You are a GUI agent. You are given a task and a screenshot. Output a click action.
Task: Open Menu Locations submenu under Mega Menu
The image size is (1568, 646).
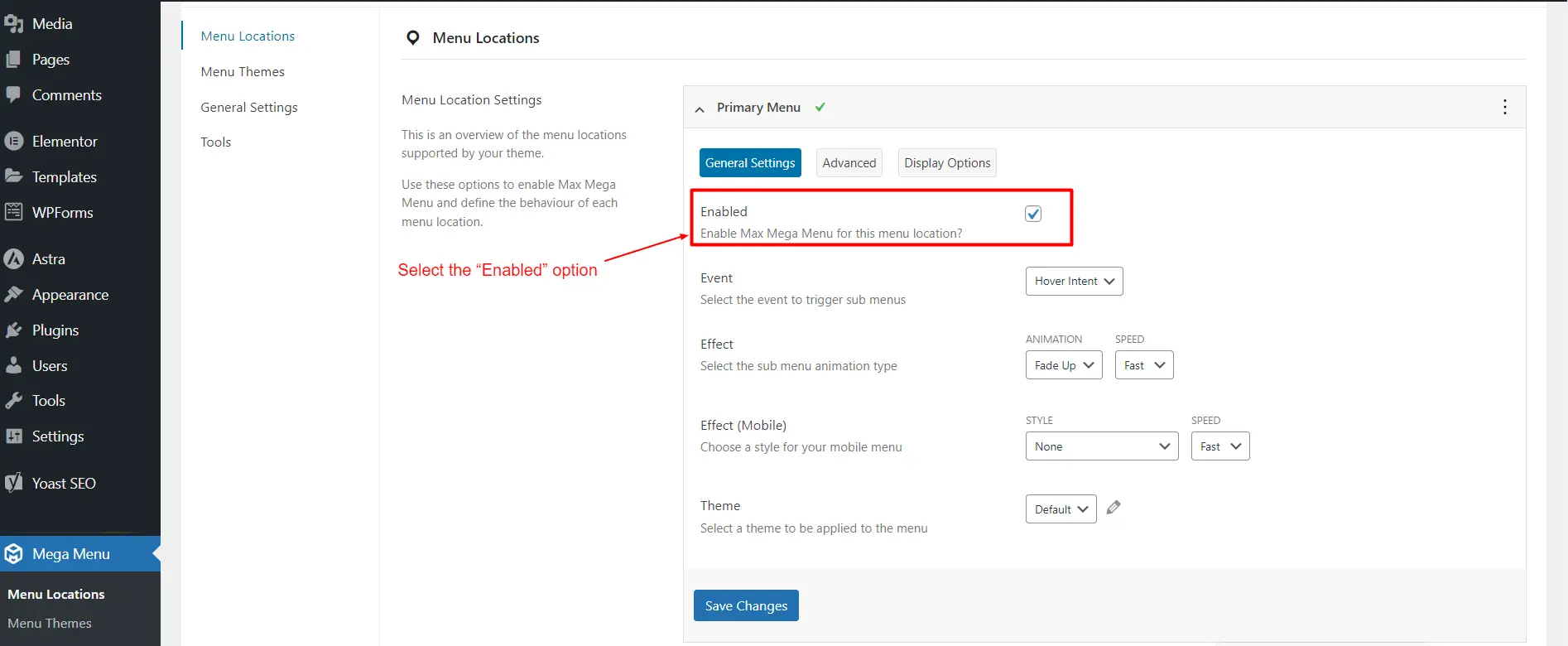56,595
